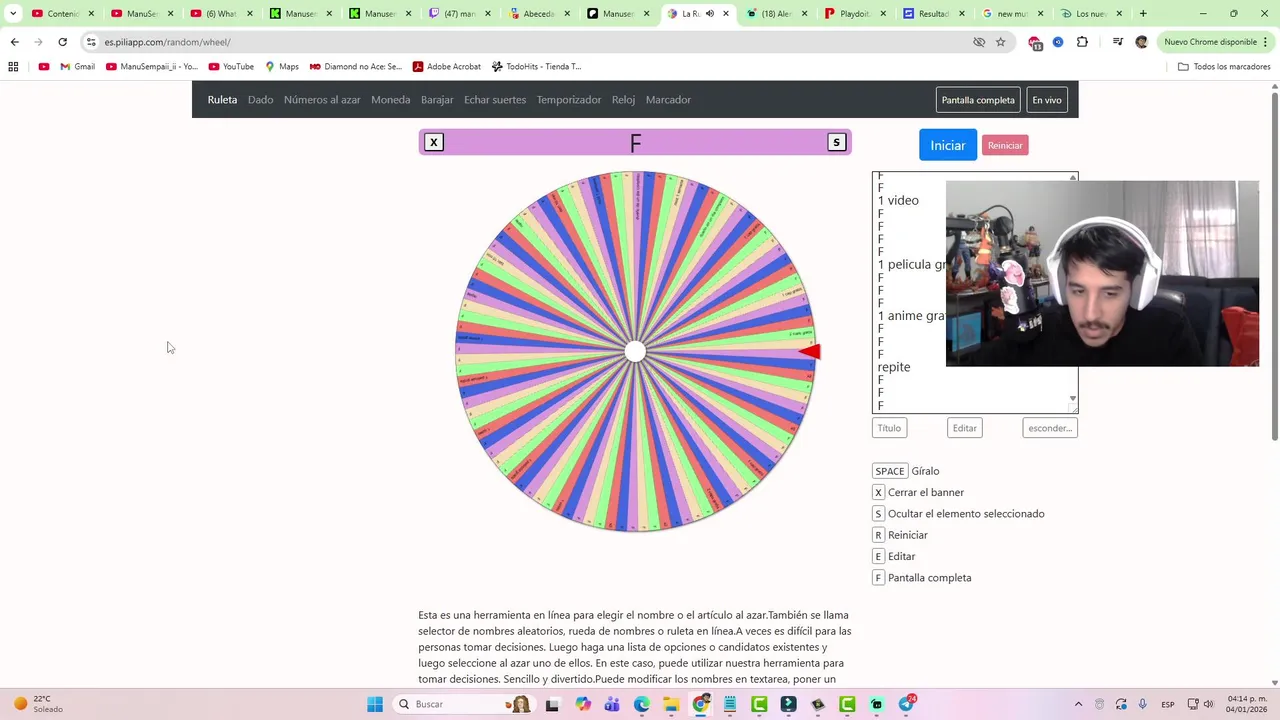1280x720 pixels.
Task: Open the YouTube bookmark
Action: [x=231, y=67]
